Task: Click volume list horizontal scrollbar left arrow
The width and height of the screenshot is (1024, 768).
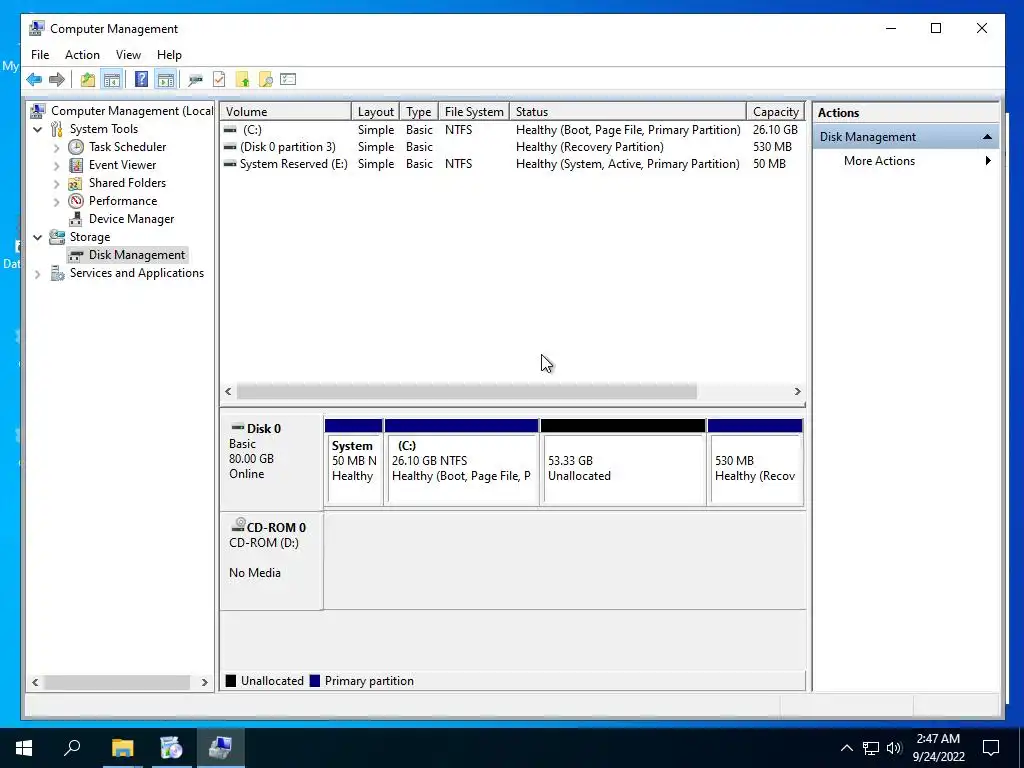Action: (x=228, y=391)
